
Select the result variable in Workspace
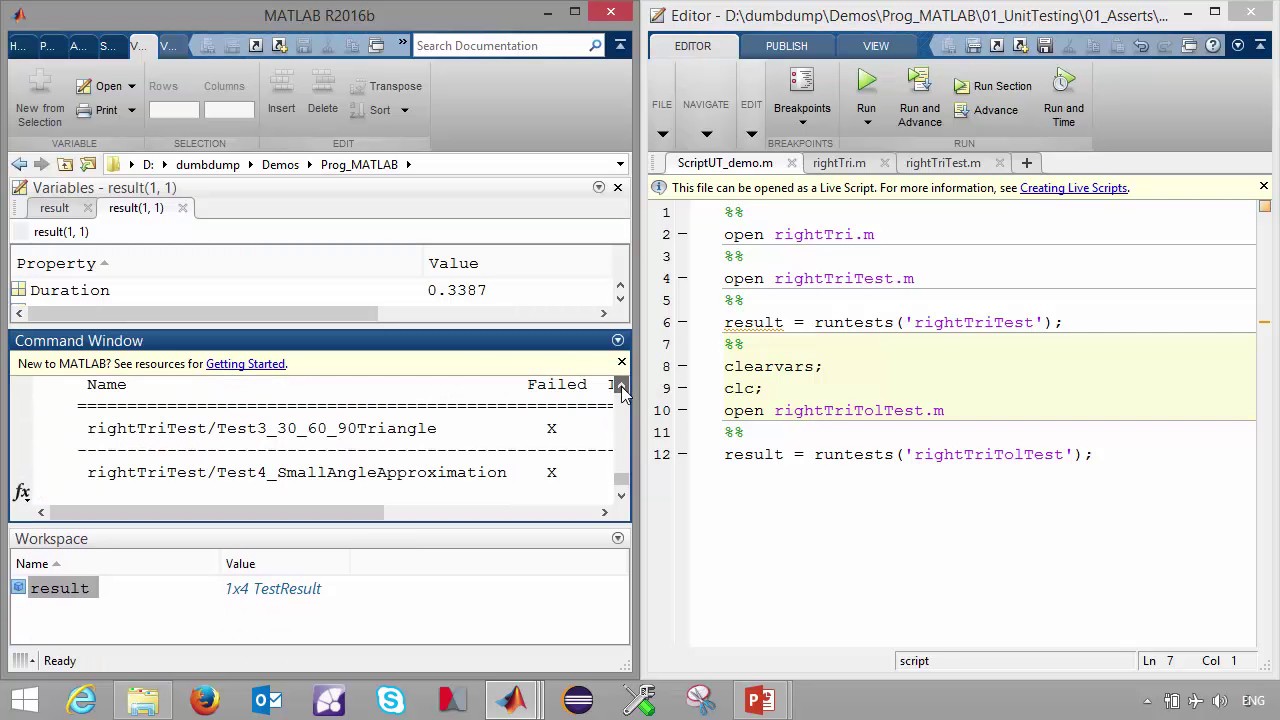(x=59, y=588)
